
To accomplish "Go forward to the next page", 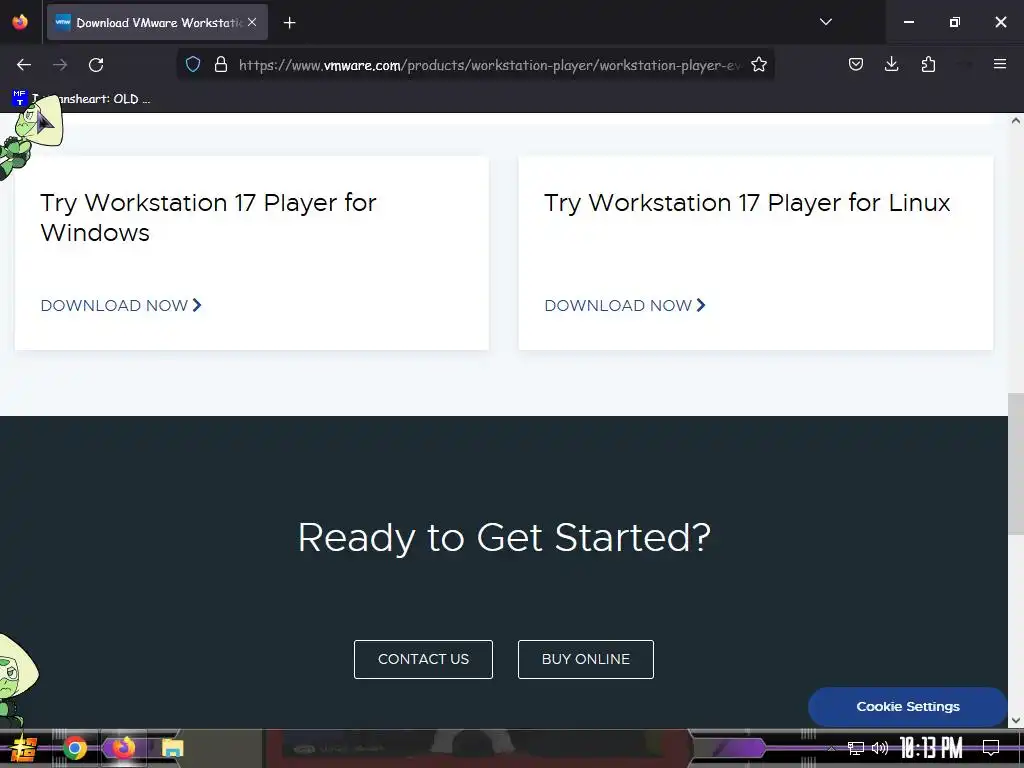I will (60, 65).
